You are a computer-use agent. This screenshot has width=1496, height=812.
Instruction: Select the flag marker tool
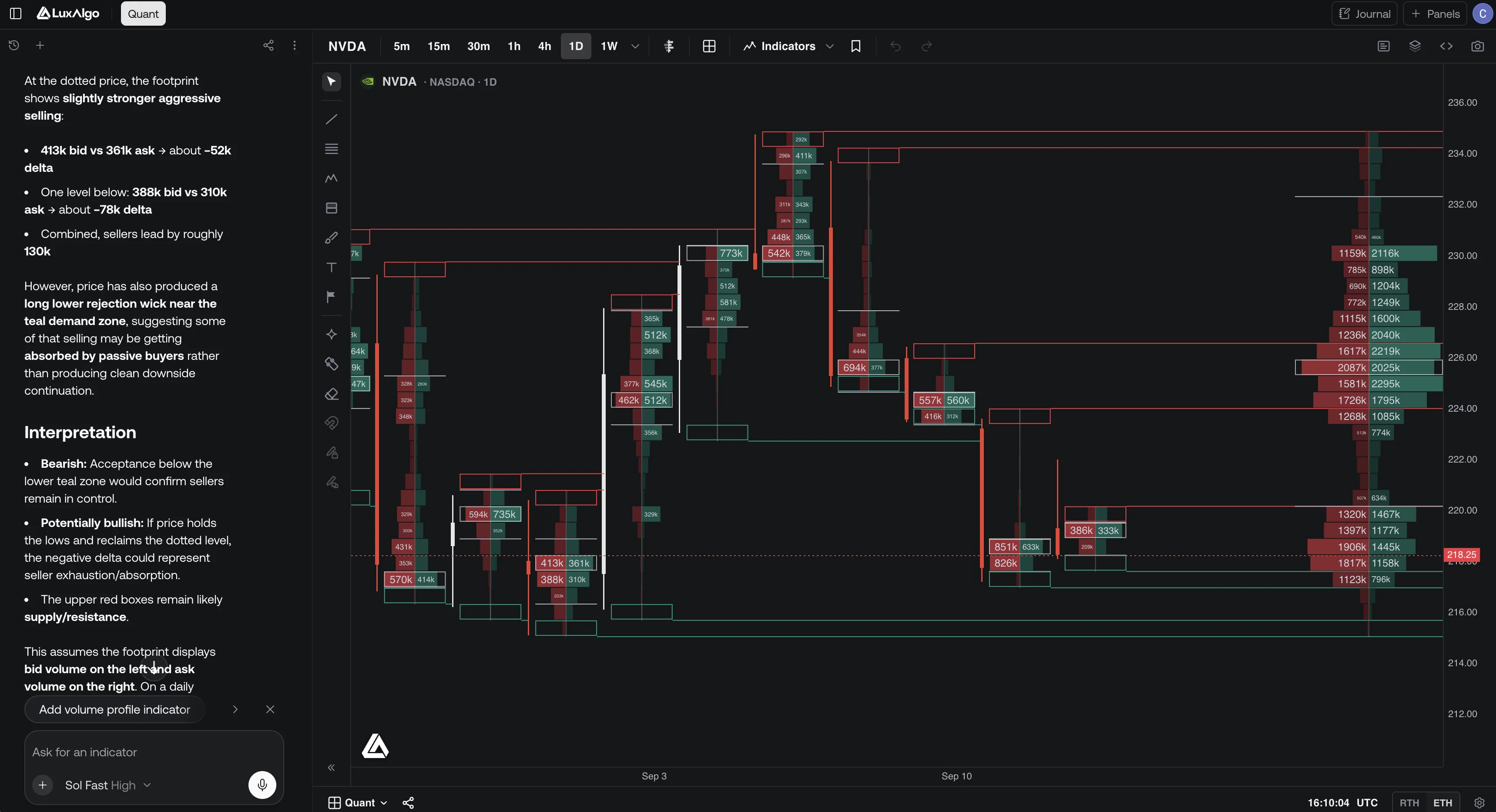pyautogui.click(x=332, y=297)
